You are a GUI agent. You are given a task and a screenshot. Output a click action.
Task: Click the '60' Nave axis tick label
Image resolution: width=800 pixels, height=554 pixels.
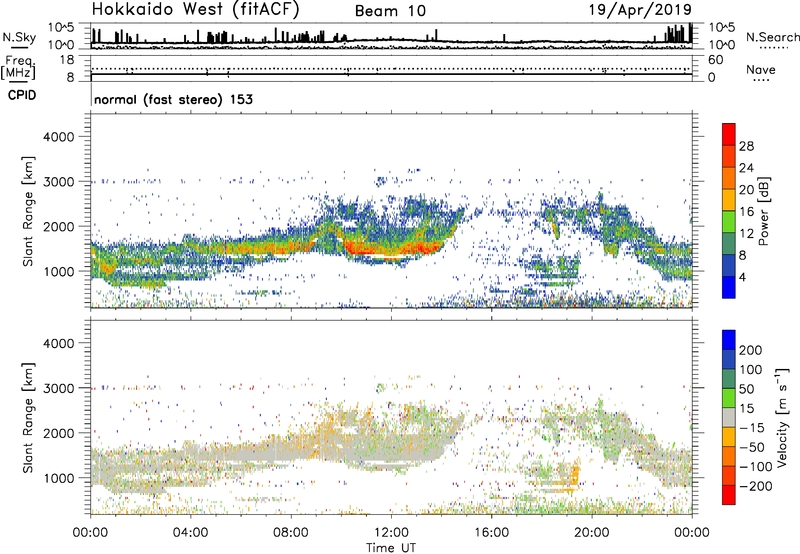click(715, 60)
